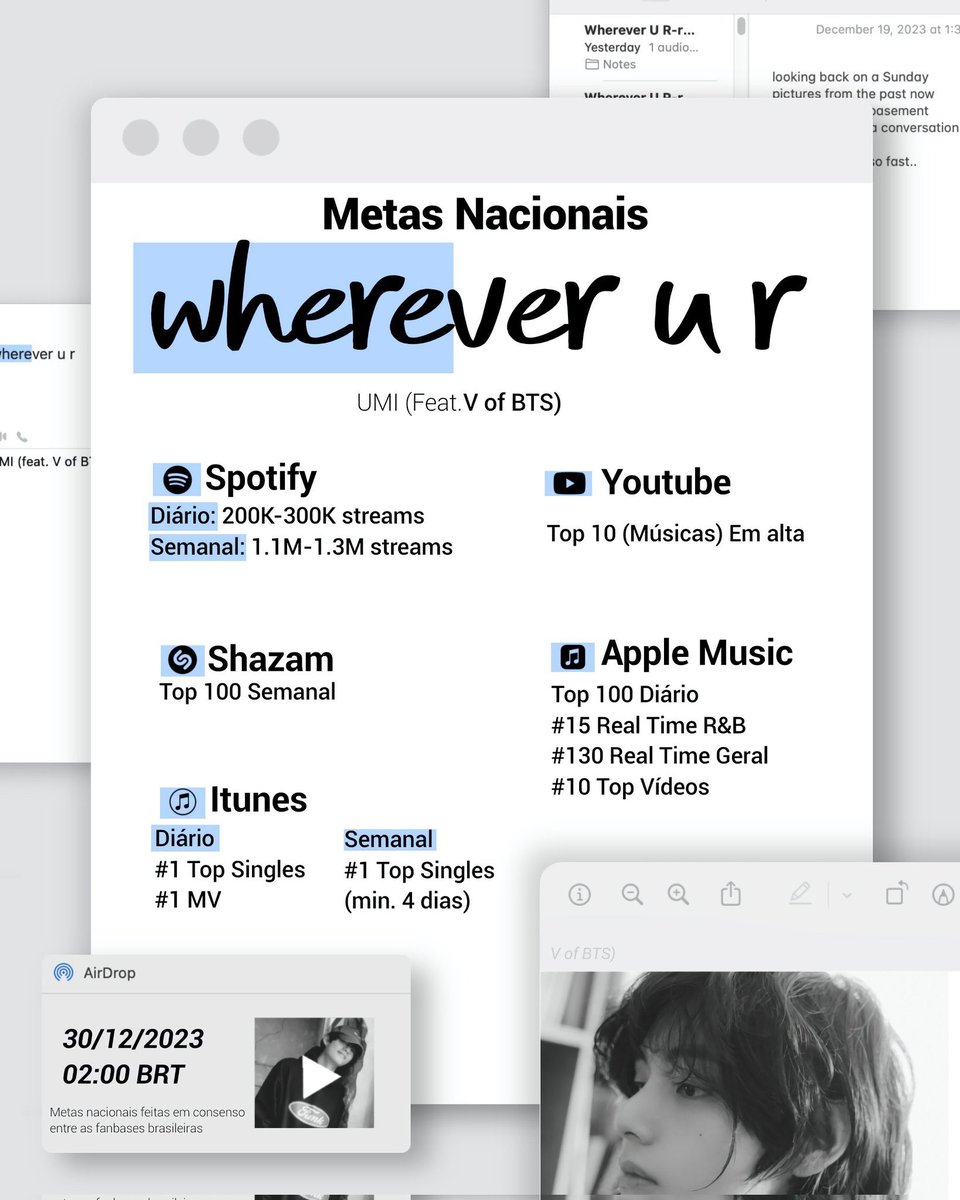Click the middle gray window control circle

pos(201,137)
